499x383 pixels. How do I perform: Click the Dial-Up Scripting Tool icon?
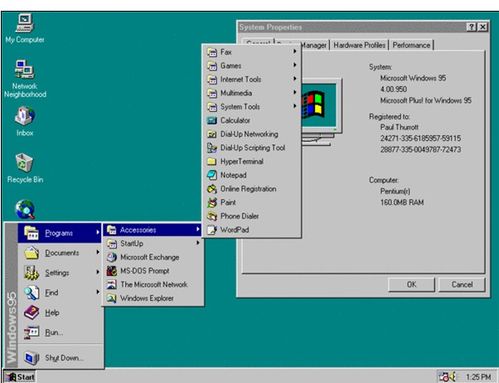click(x=212, y=148)
